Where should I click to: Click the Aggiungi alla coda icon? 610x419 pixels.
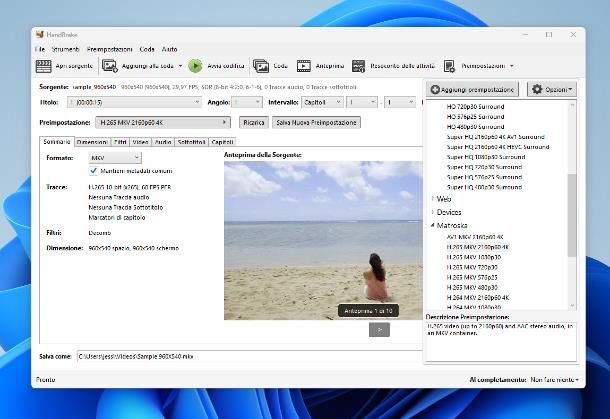(x=110, y=66)
